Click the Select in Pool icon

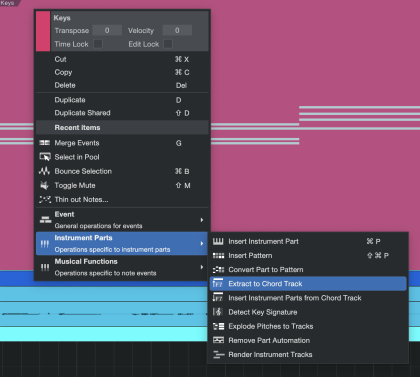click(45, 157)
